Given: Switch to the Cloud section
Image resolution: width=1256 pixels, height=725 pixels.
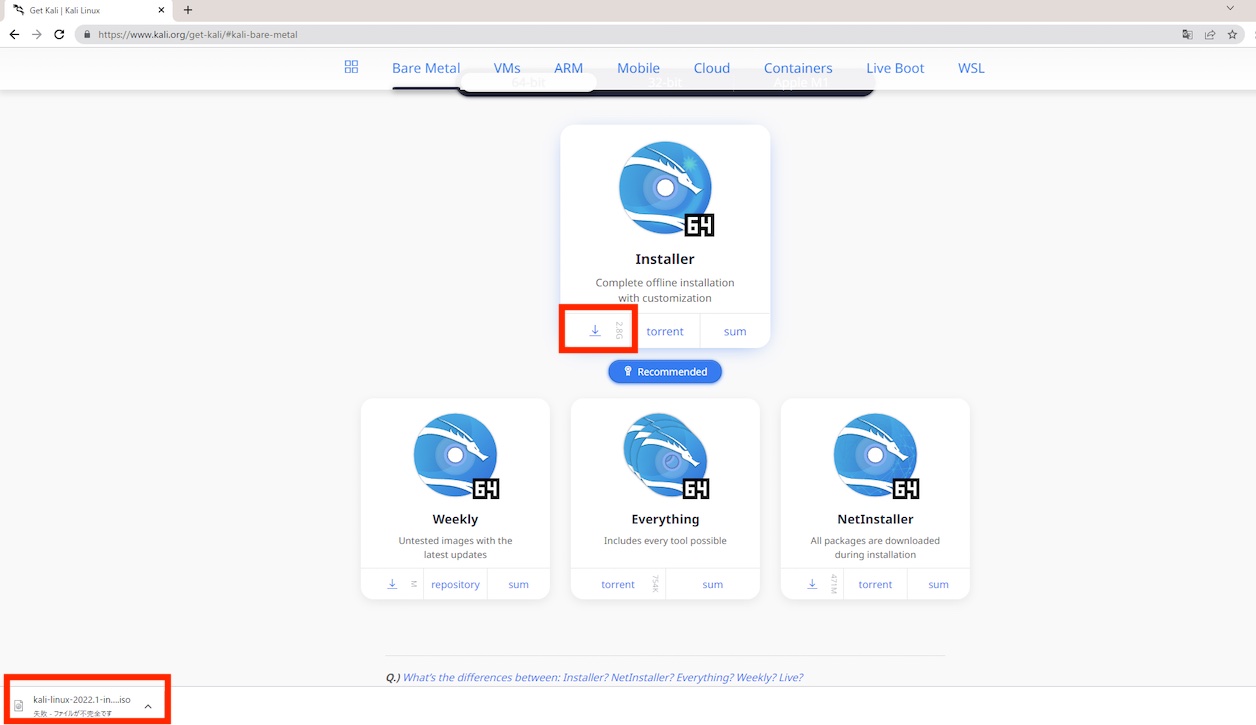Looking at the screenshot, I should 712,68.
